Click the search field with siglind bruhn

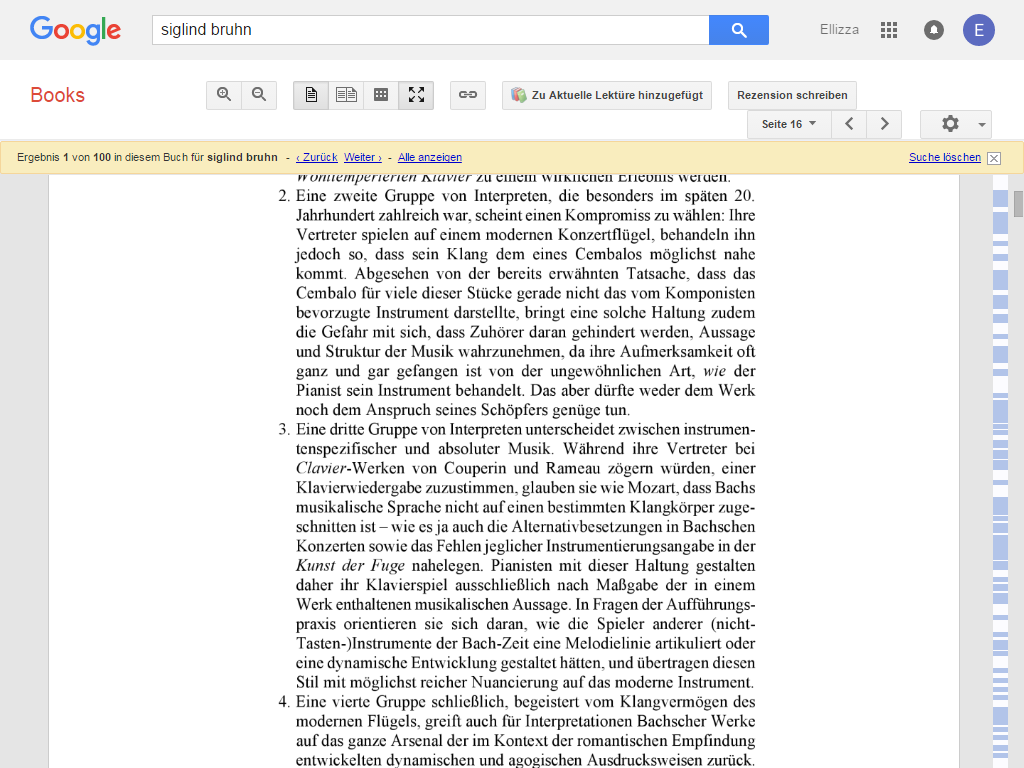coord(430,30)
